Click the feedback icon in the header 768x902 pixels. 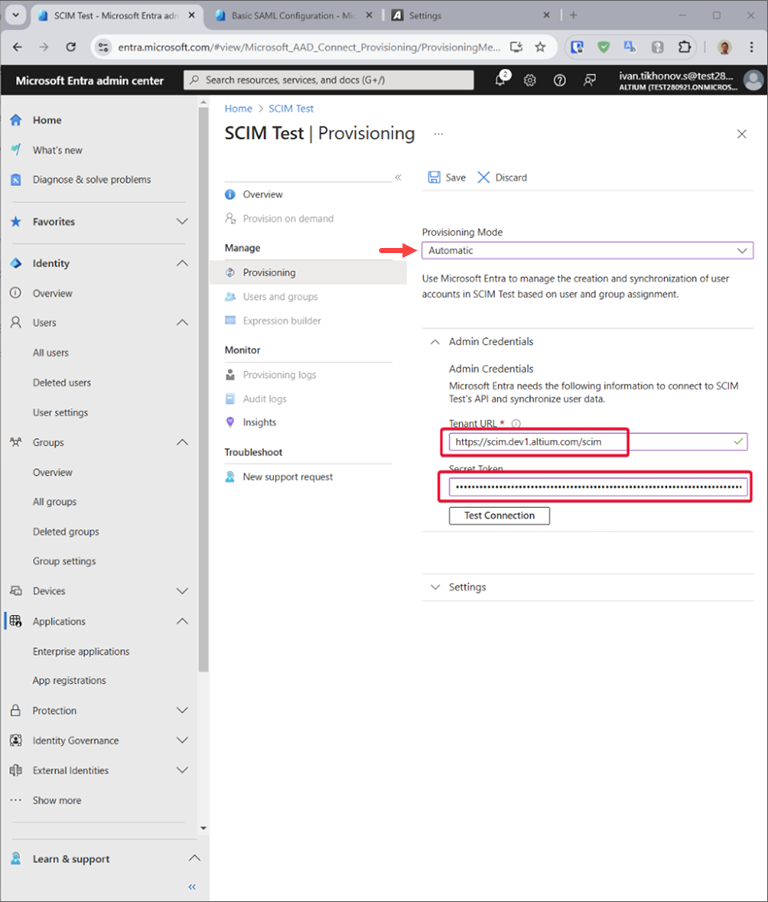(x=590, y=80)
